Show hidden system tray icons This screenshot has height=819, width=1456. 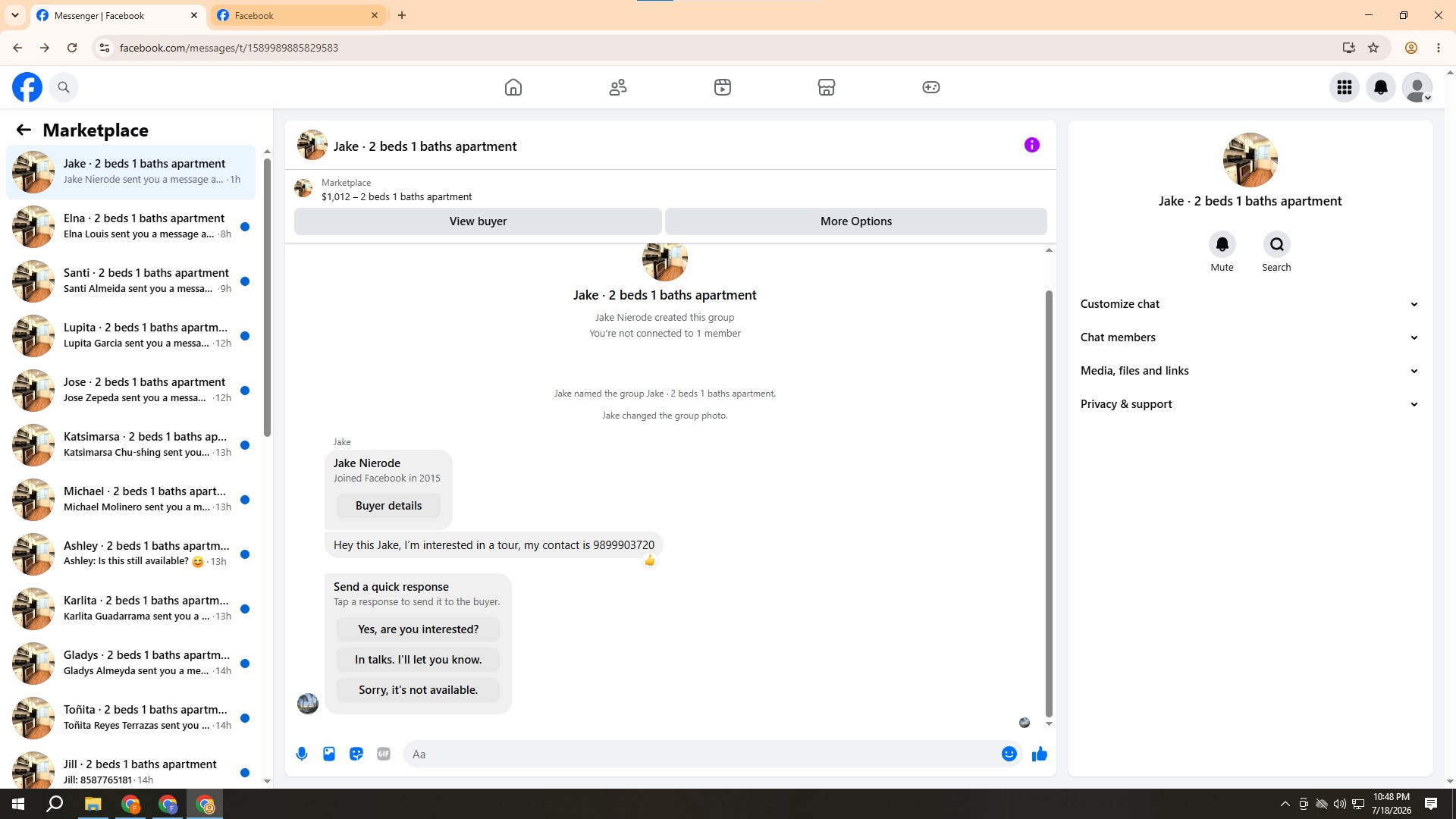[1285, 804]
